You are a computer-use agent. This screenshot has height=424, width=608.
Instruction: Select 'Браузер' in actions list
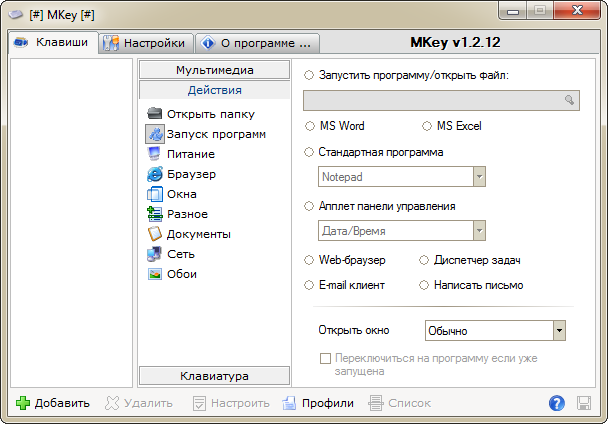point(191,174)
